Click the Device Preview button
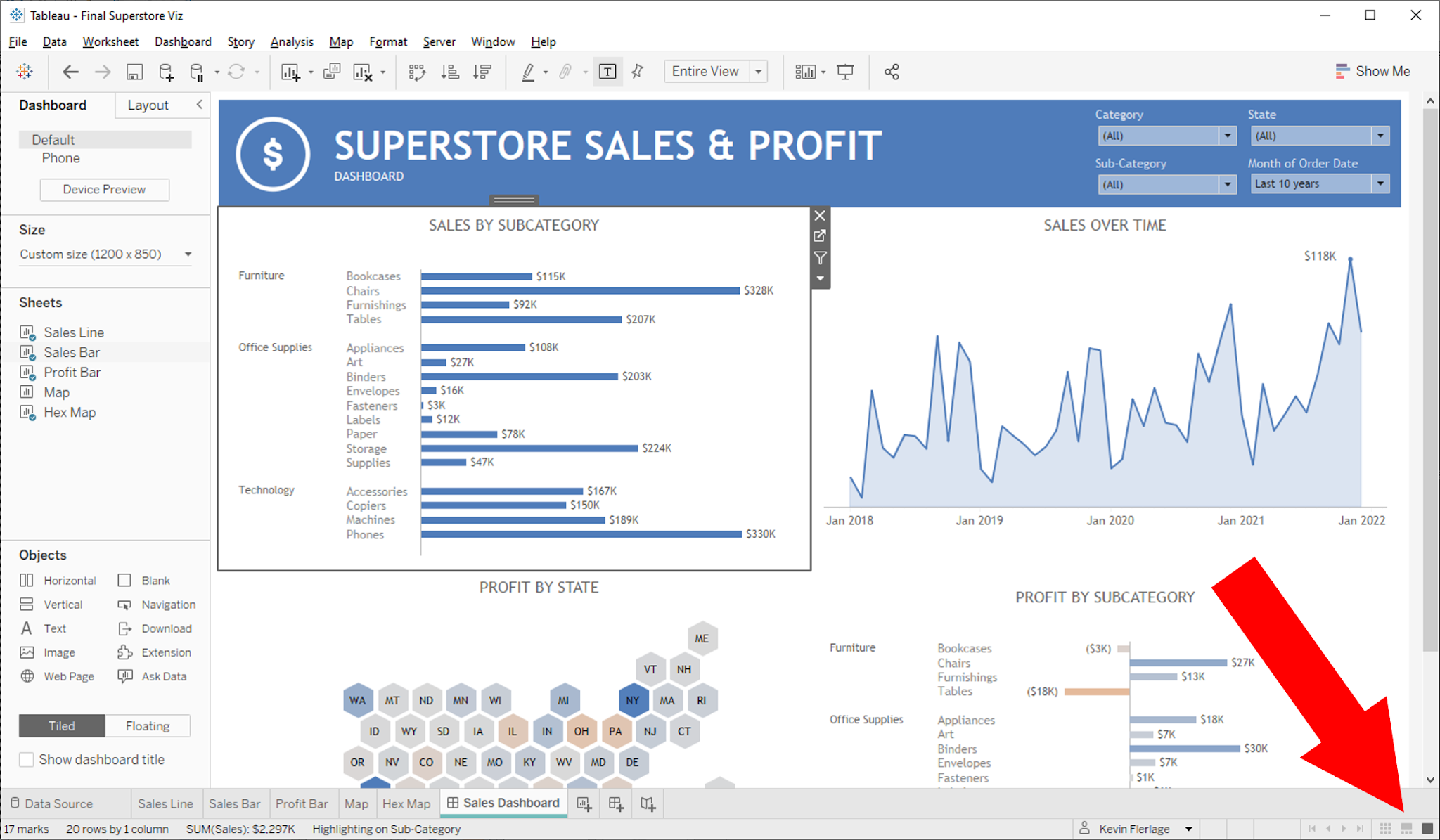Screen dimensions: 1440x840 tap(104, 189)
